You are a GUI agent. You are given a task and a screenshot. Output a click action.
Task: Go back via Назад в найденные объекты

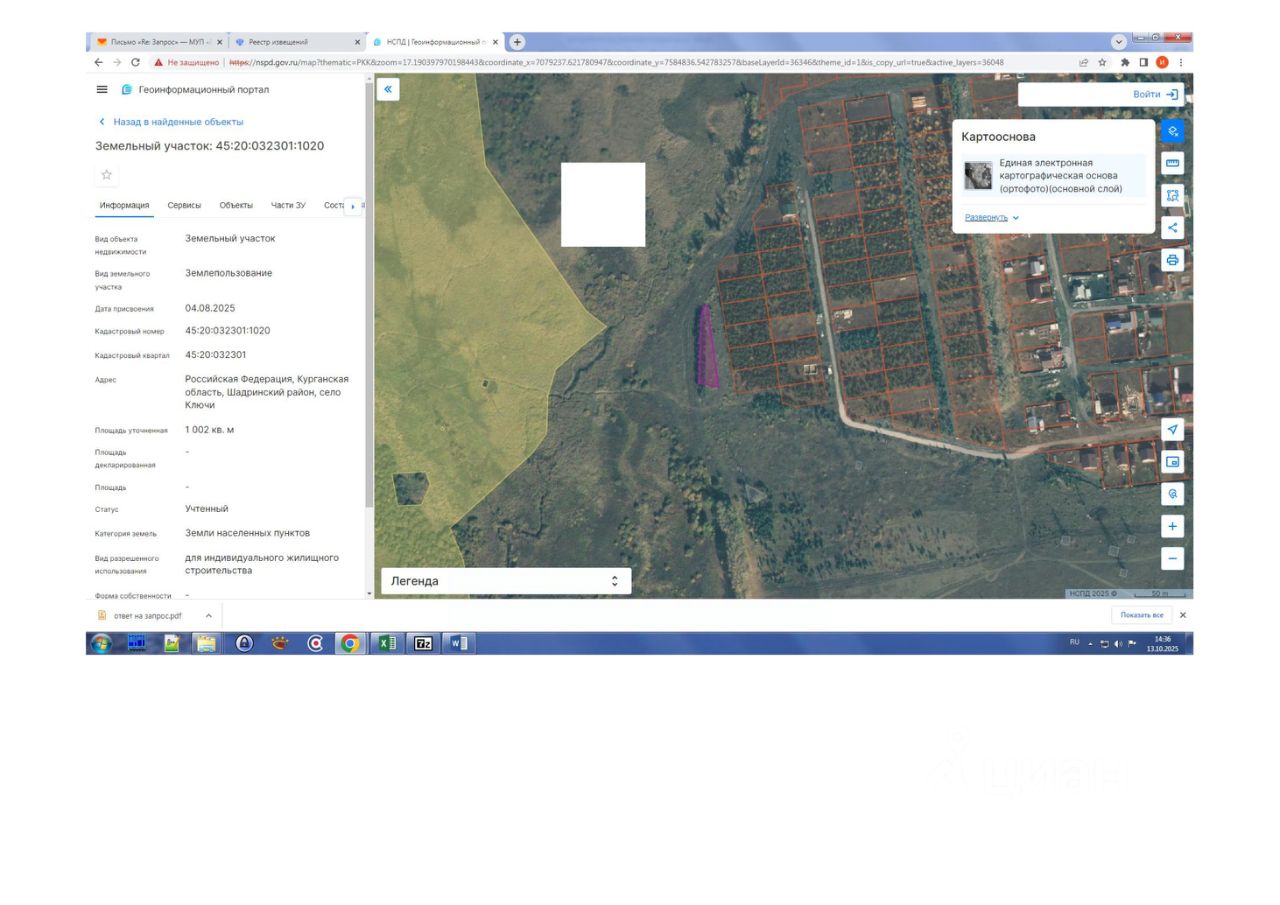(x=171, y=122)
